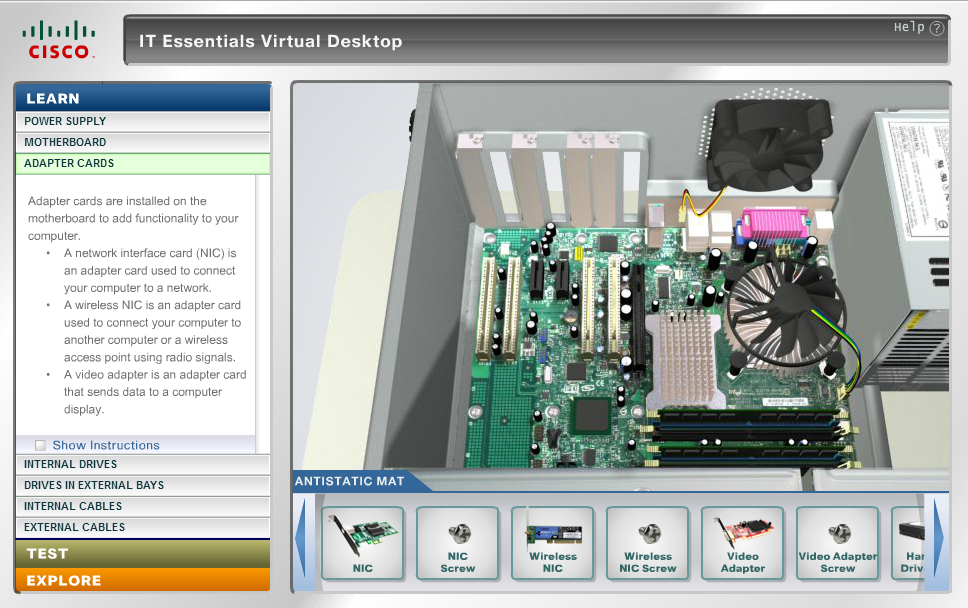This screenshot has height=608, width=968.
Task: Select the Video Adapter card
Action: click(742, 543)
